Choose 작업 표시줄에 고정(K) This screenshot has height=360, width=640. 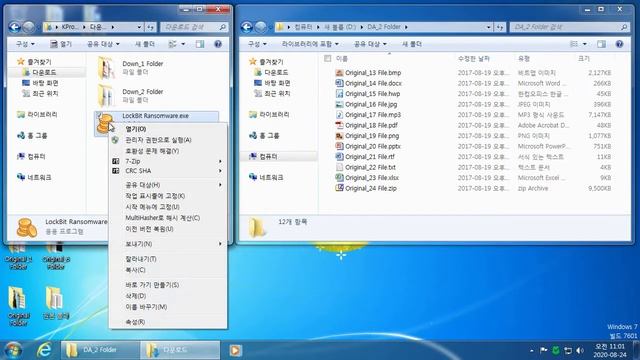(x=168, y=196)
